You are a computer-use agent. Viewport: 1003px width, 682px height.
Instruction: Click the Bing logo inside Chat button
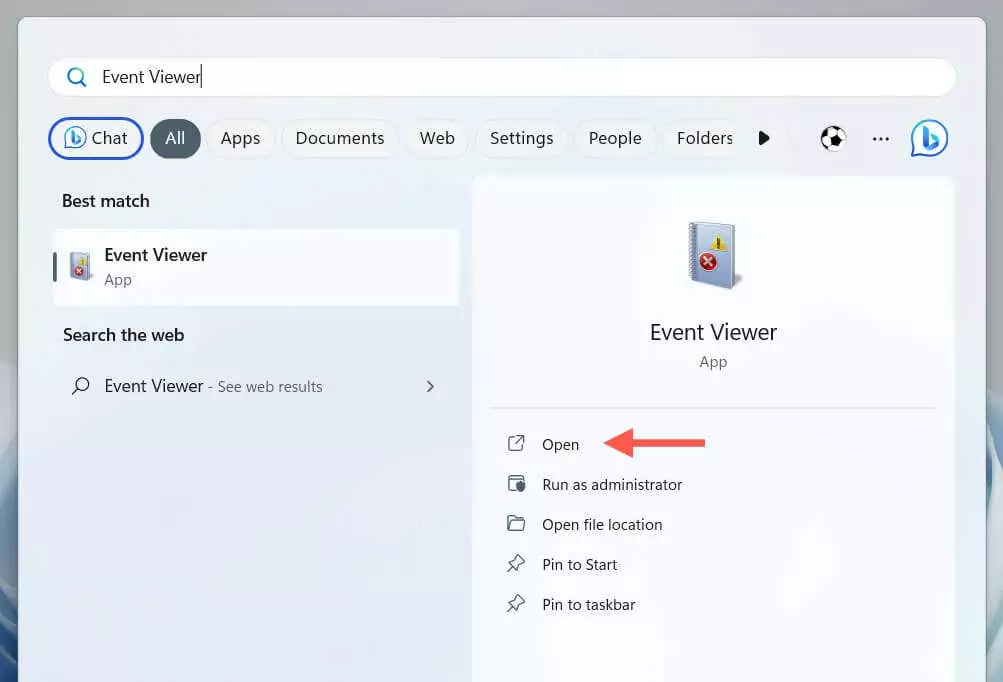pos(75,138)
